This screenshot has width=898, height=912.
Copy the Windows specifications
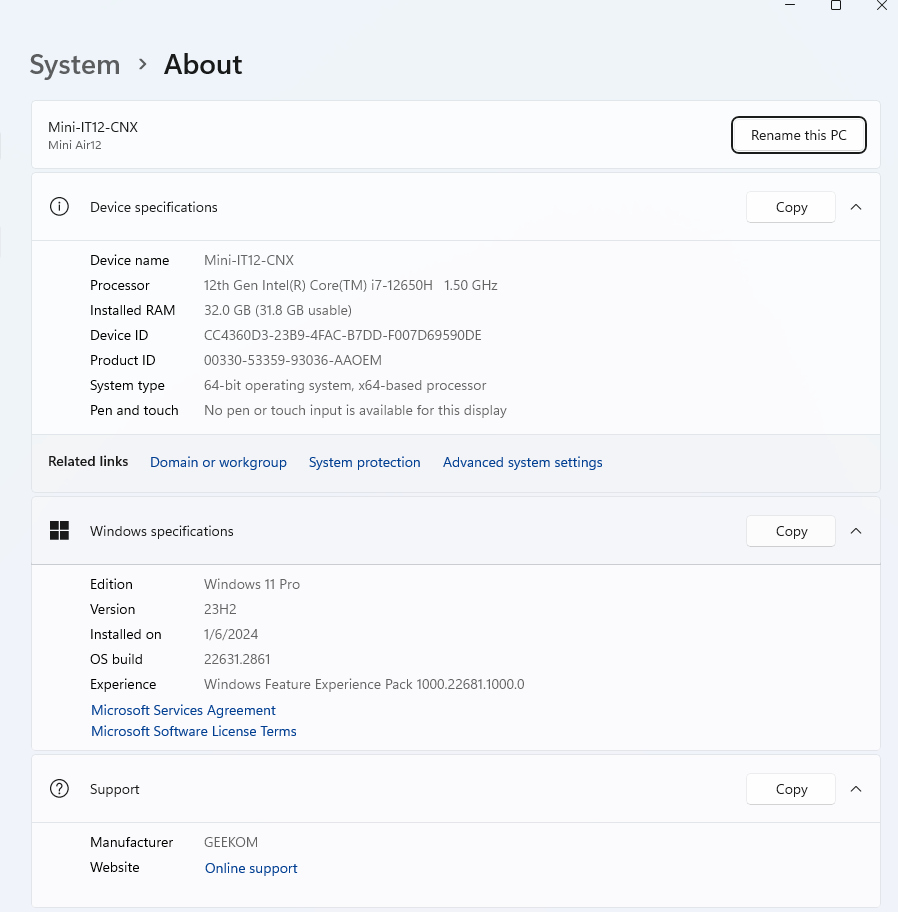pyautogui.click(x=791, y=531)
